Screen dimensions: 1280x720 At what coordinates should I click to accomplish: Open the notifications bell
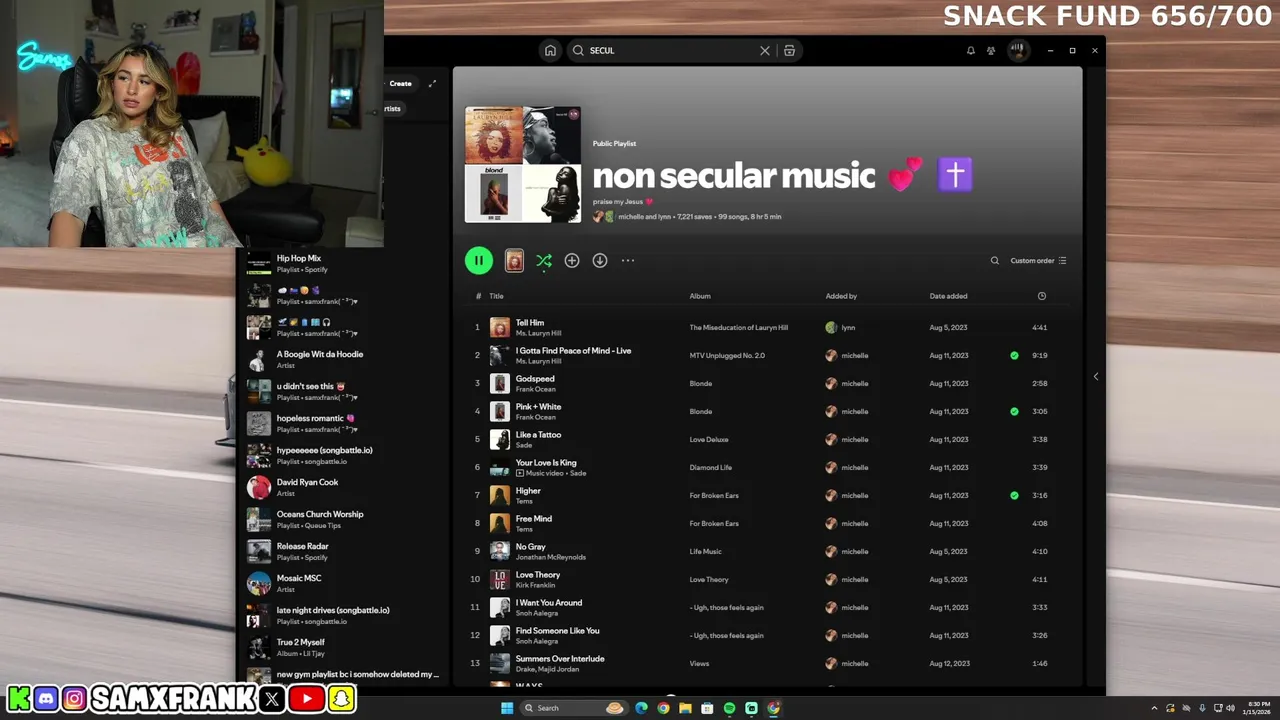(970, 50)
